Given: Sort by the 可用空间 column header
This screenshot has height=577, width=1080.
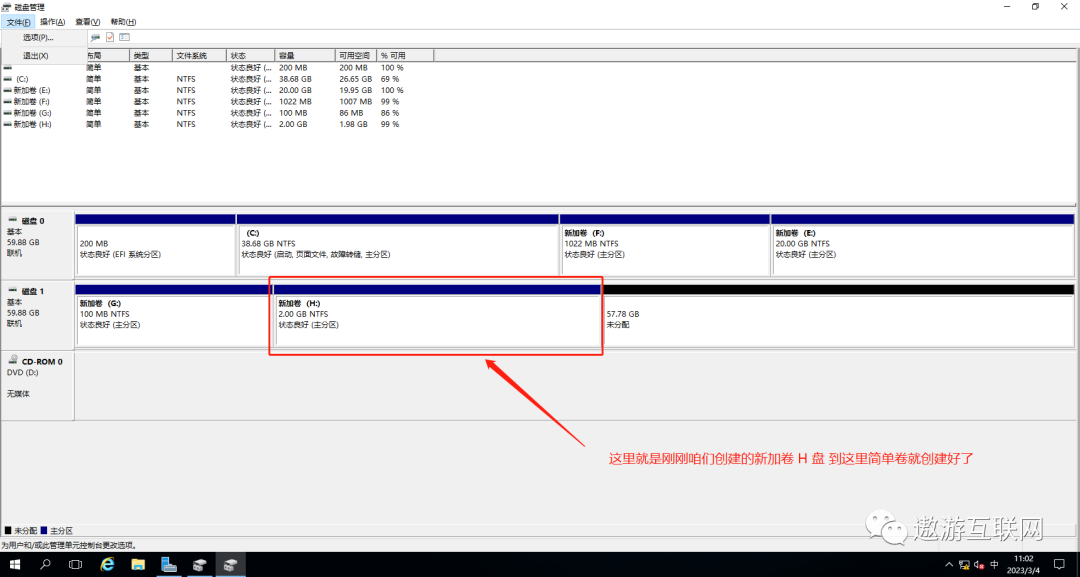Looking at the screenshot, I should point(356,55).
